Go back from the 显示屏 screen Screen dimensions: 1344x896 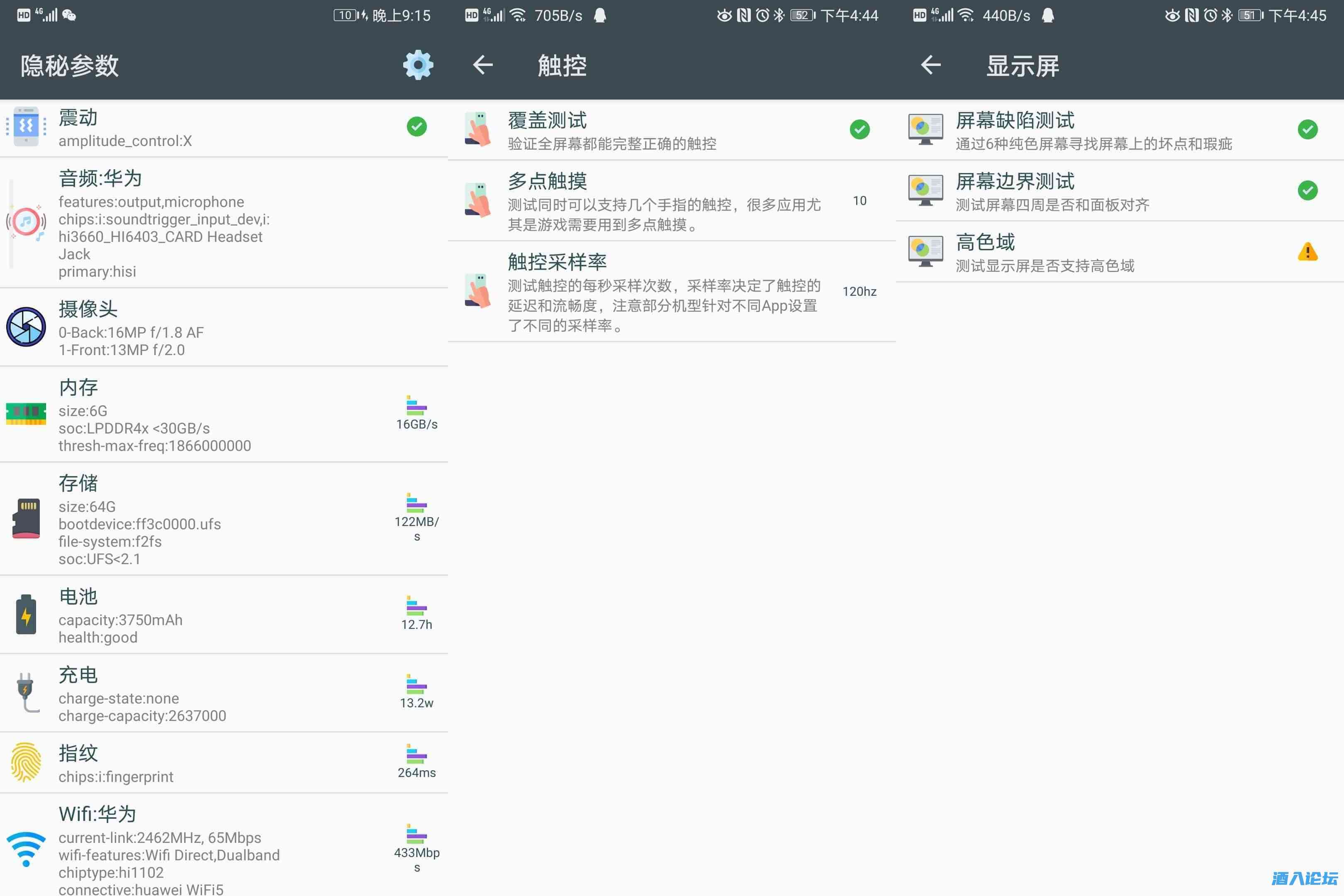(931, 65)
